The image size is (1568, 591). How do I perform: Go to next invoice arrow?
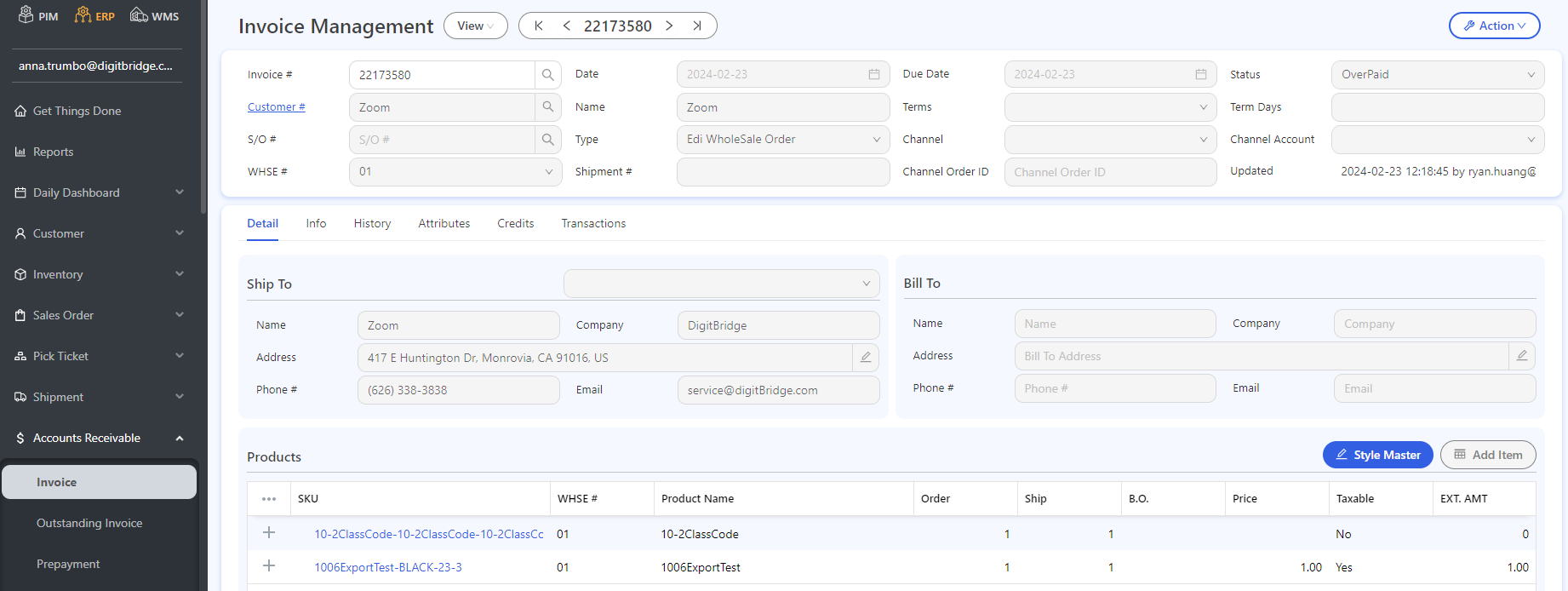click(x=670, y=26)
